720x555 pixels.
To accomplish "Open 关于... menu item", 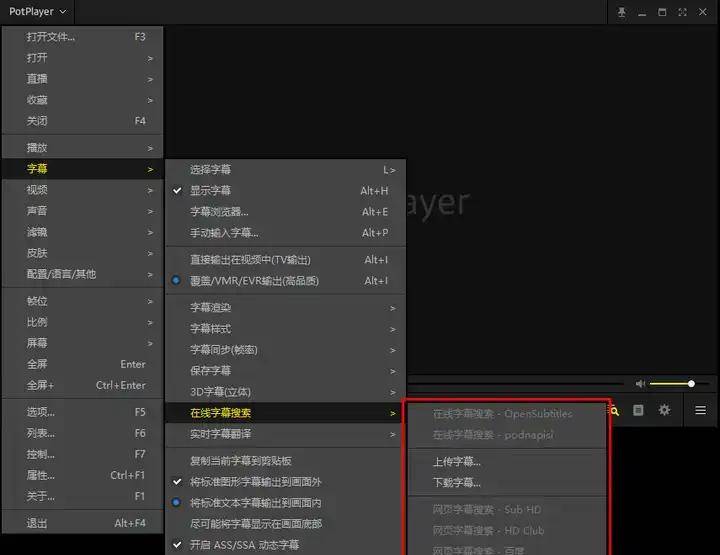I will (x=83, y=496).
